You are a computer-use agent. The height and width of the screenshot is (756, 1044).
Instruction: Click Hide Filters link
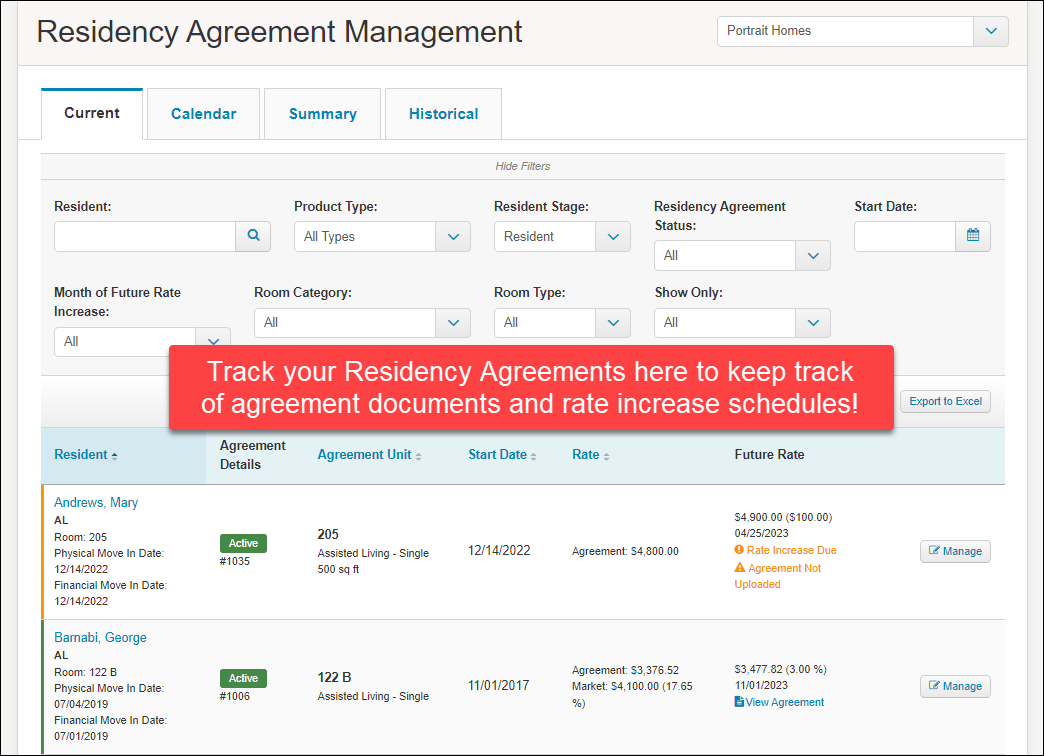click(x=523, y=167)
